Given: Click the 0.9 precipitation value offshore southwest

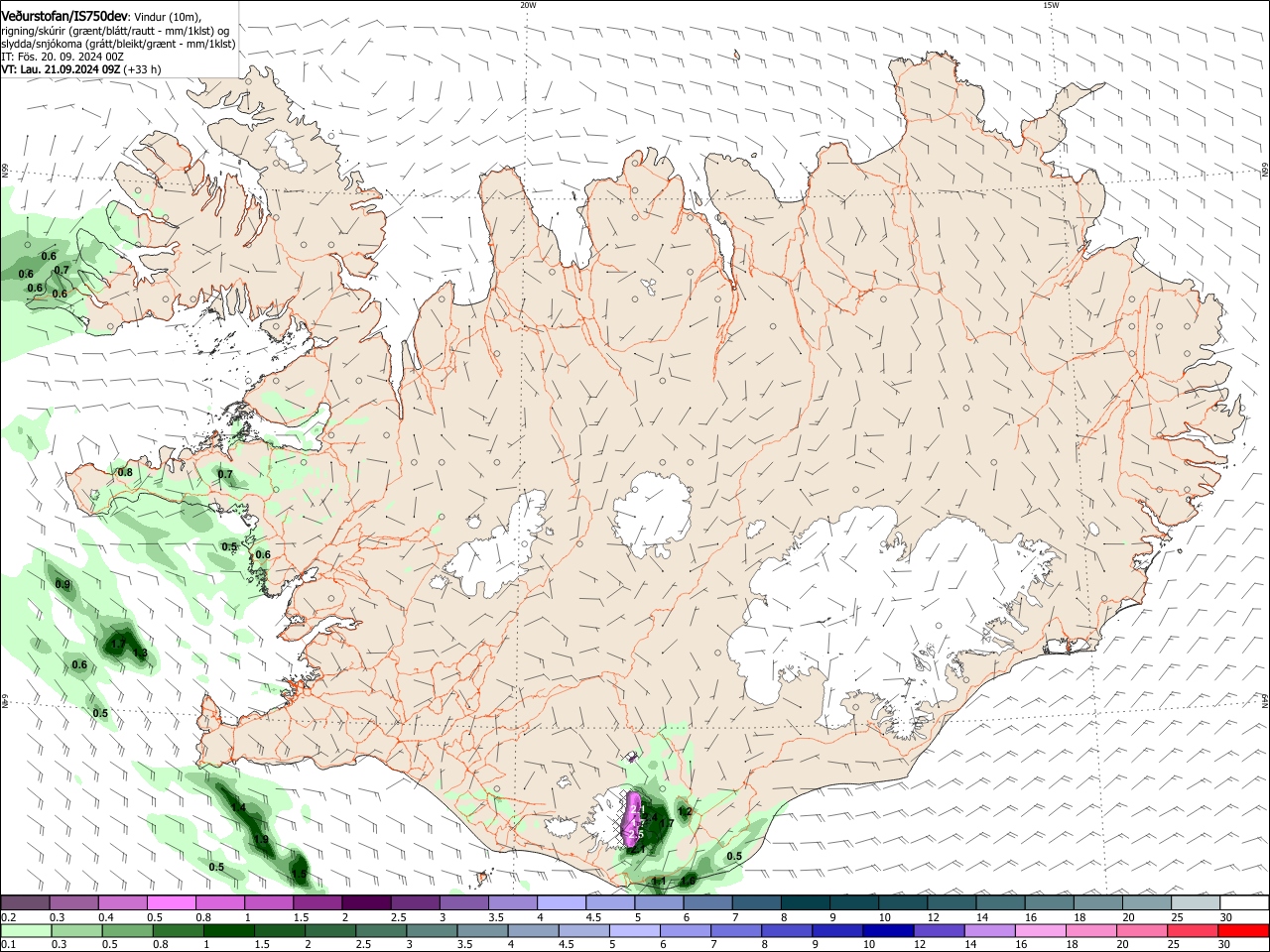Looking at the screenshot, I should (63, 584).
